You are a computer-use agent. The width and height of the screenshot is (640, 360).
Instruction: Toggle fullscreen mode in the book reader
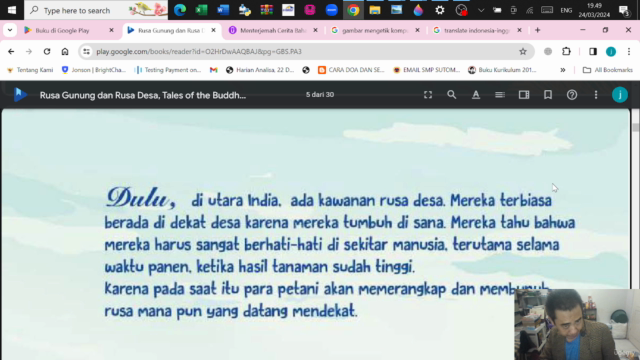tap(428, 95)
